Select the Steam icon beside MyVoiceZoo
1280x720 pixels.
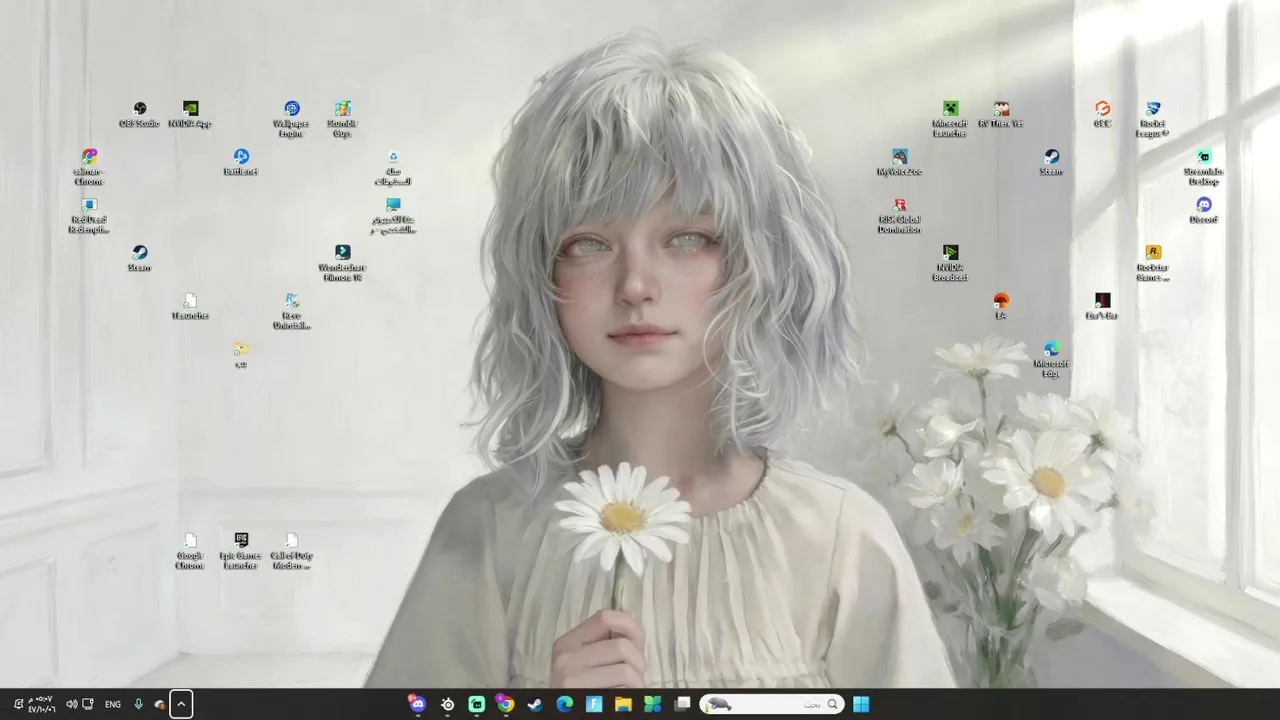(x=1051, y=162)
